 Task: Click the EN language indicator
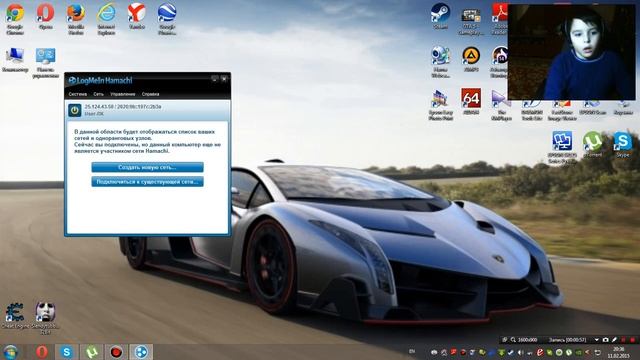pos(412,351)
